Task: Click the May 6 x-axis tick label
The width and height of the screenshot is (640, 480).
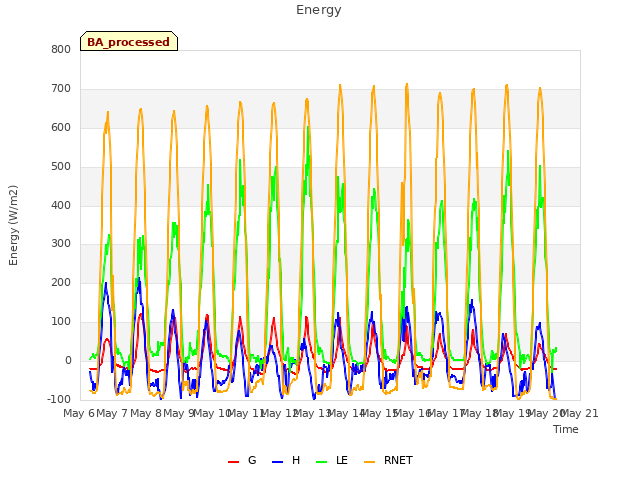Action: coord(79,413)
